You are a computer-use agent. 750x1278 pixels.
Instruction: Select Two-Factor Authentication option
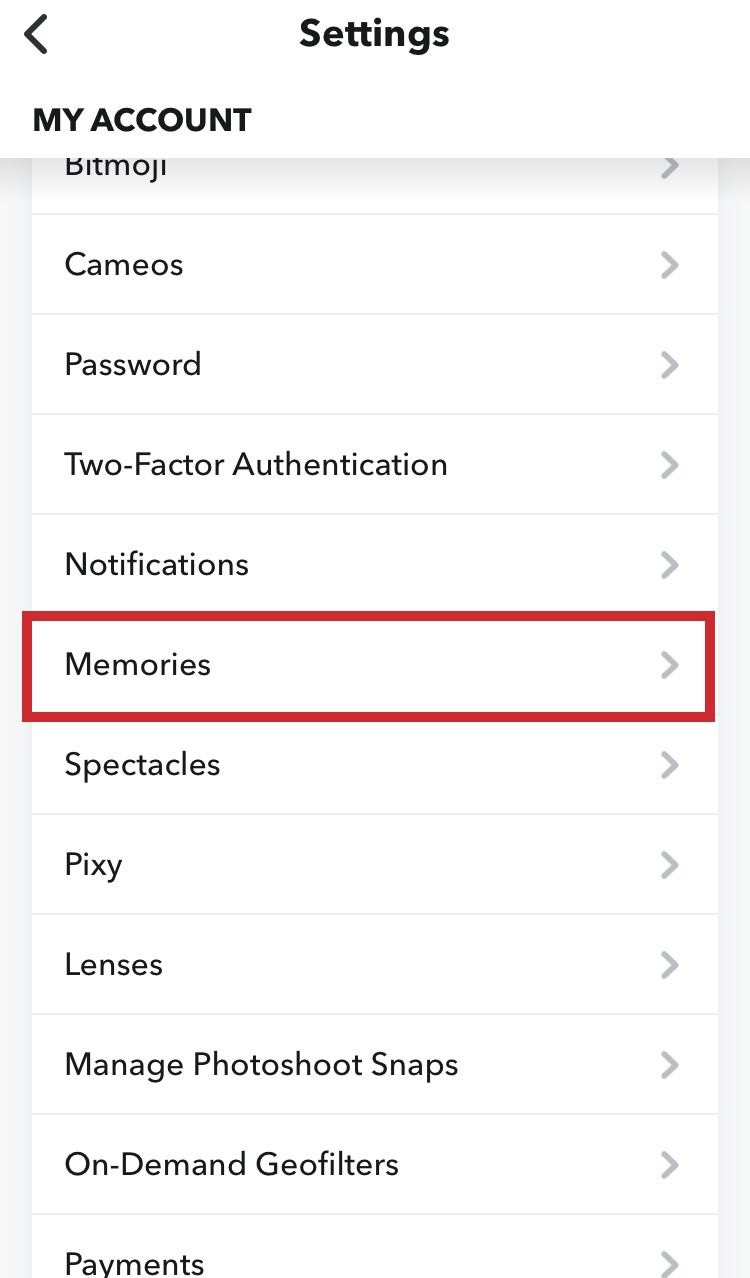(256, 465)
